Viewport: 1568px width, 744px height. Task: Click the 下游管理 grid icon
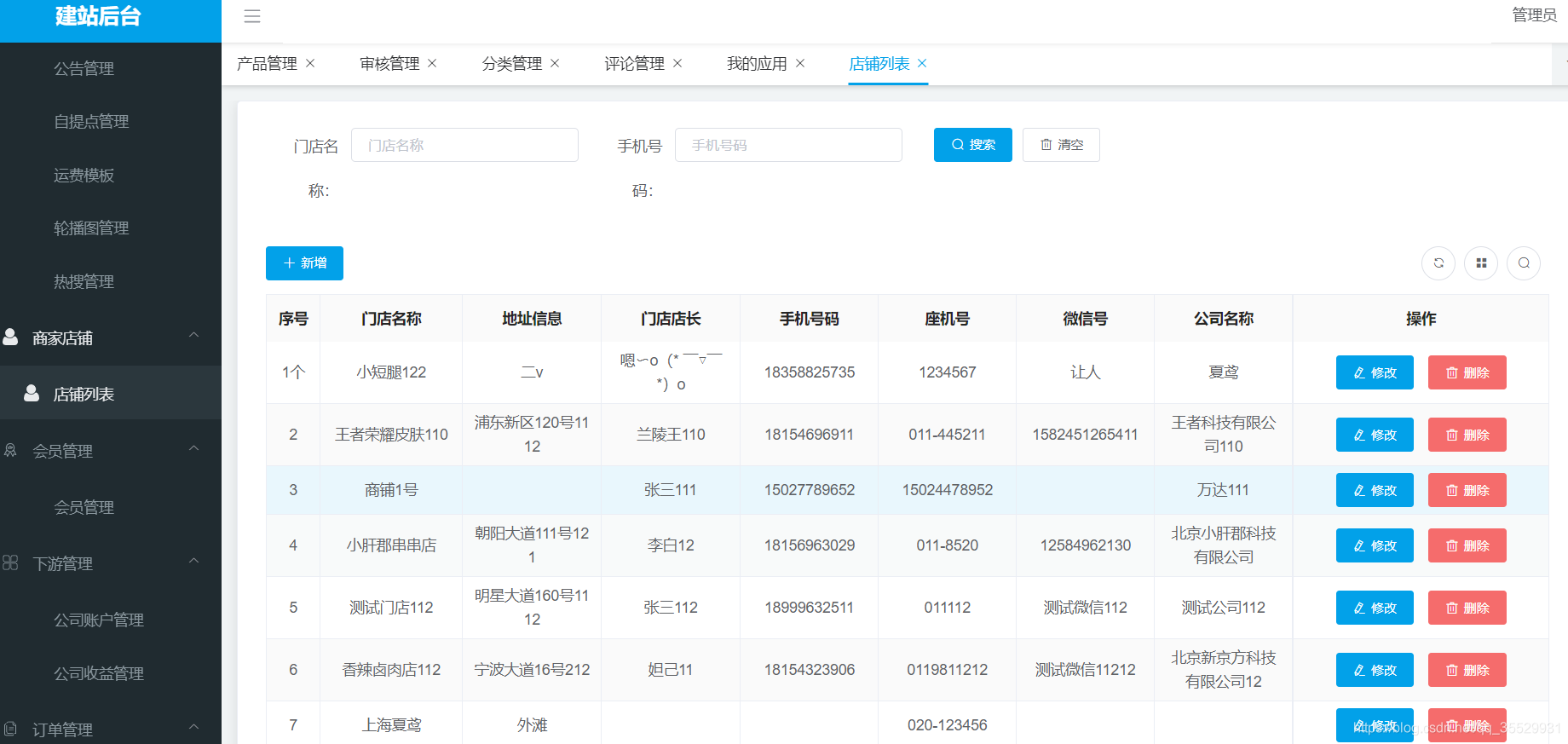tap(10, 562)
